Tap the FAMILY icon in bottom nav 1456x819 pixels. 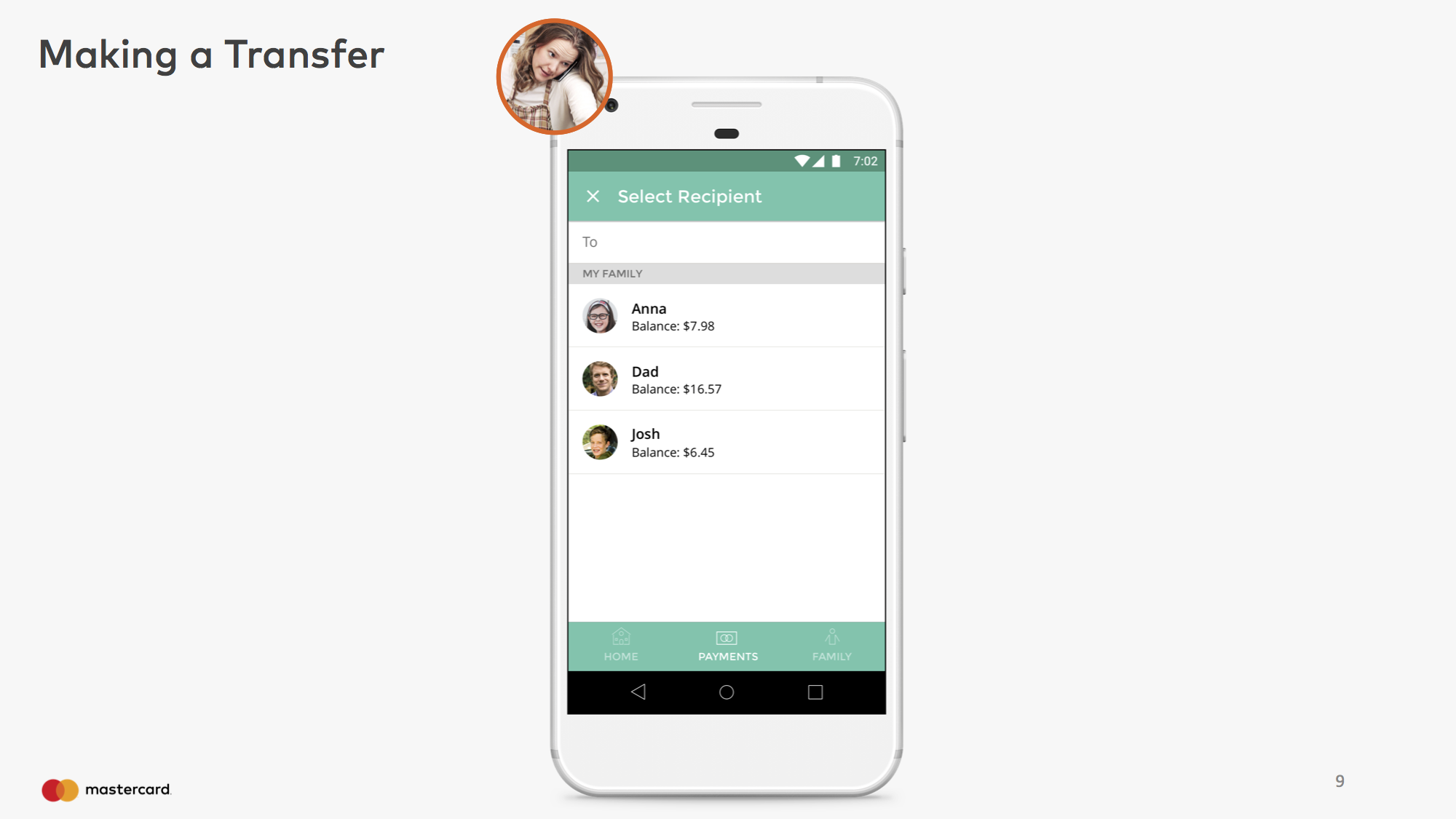[x=832, y=644]
